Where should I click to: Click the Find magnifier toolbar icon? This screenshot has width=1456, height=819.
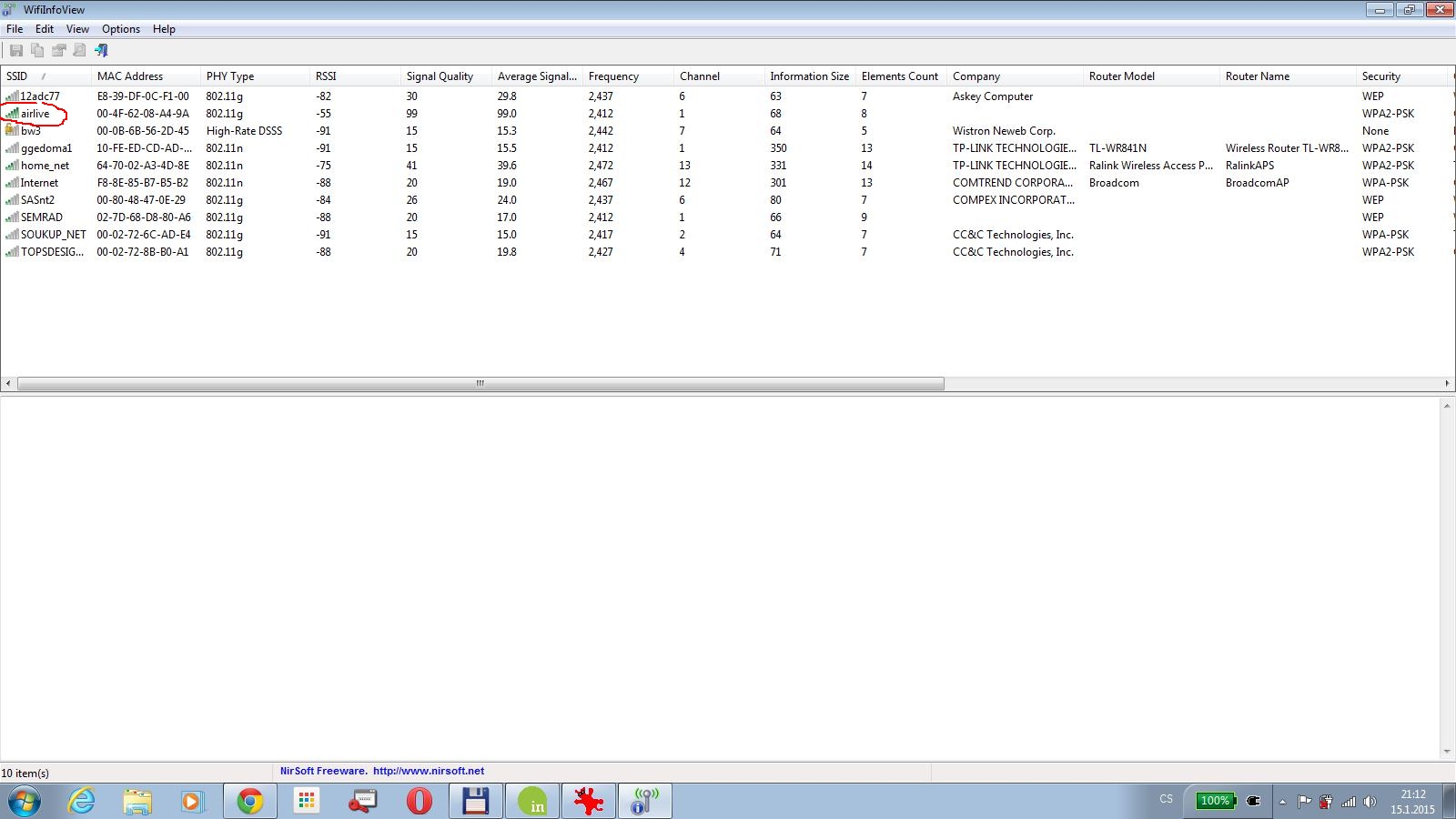point(80,51)
